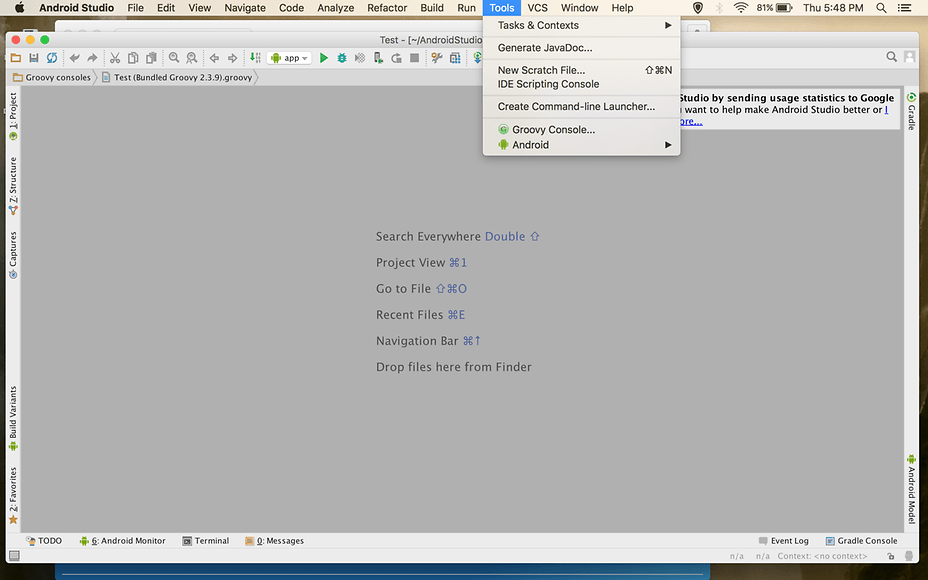Open the Favorites side tab
The image size is (928, 580).
pos(13,495)
